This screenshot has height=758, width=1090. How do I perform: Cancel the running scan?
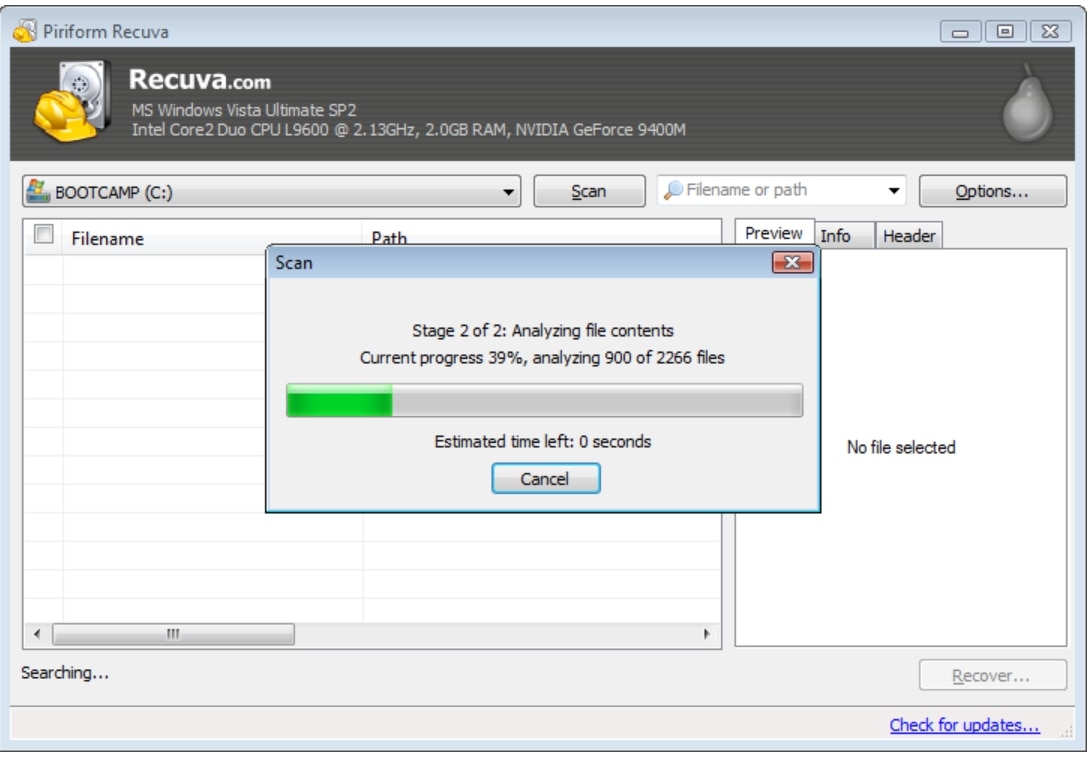tap(545, 478)
